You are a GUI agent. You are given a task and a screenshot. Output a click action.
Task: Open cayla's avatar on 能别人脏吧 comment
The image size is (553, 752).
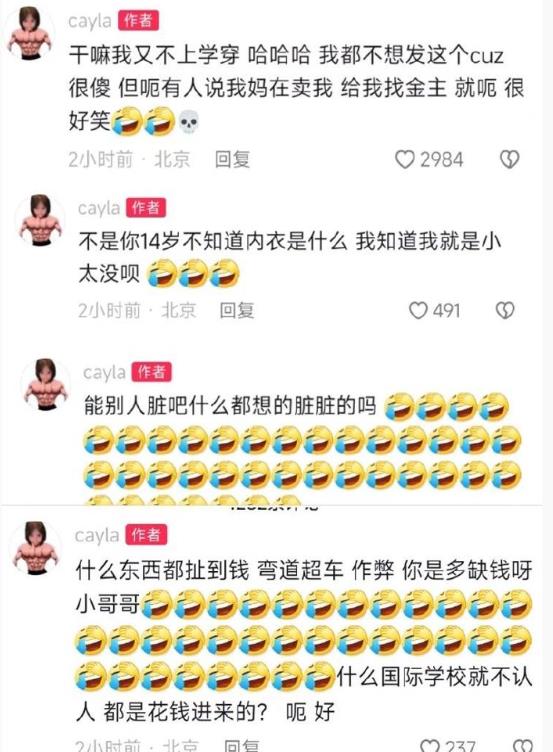(47, 385)
